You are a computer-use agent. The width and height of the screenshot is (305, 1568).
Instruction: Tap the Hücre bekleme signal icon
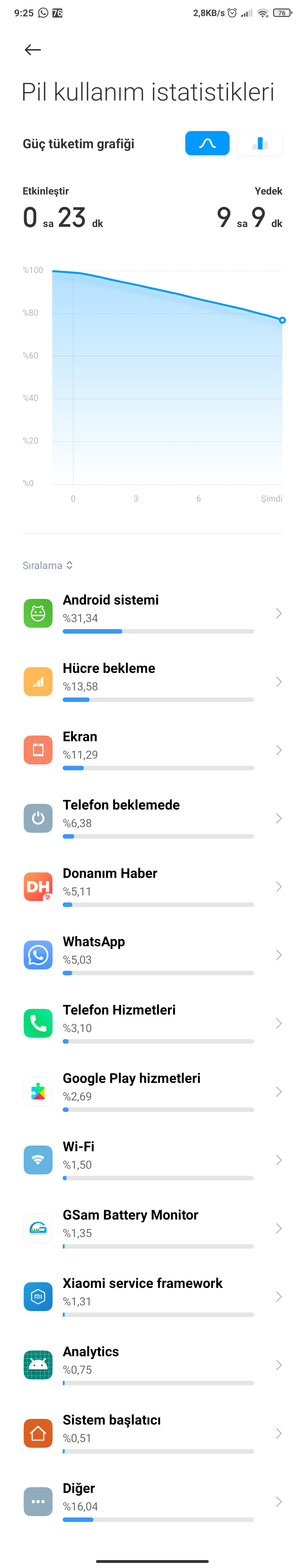38,681
